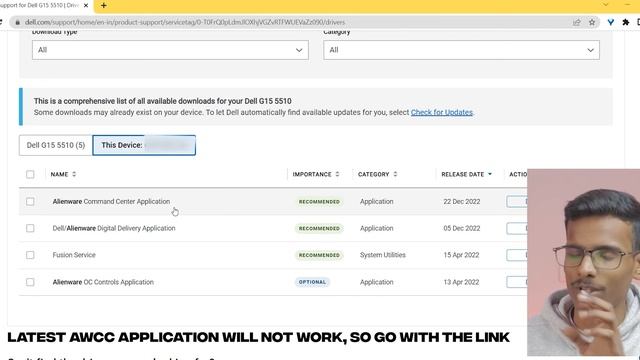Click the 22 Dec 2022 release date
This screenshot has width=640, height=360.
pos(462,202)
